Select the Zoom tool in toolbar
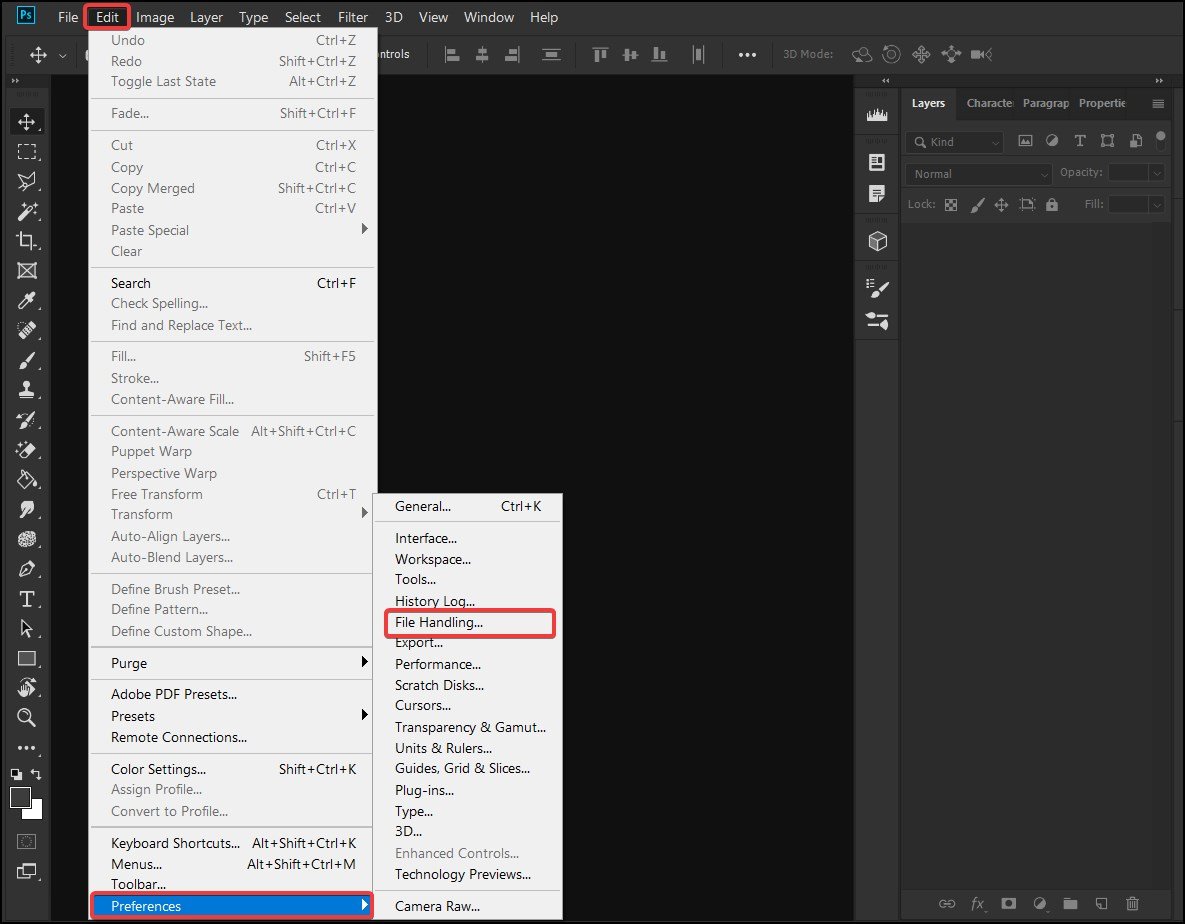This screenshot has width=1185, height=924. [27, 717]
